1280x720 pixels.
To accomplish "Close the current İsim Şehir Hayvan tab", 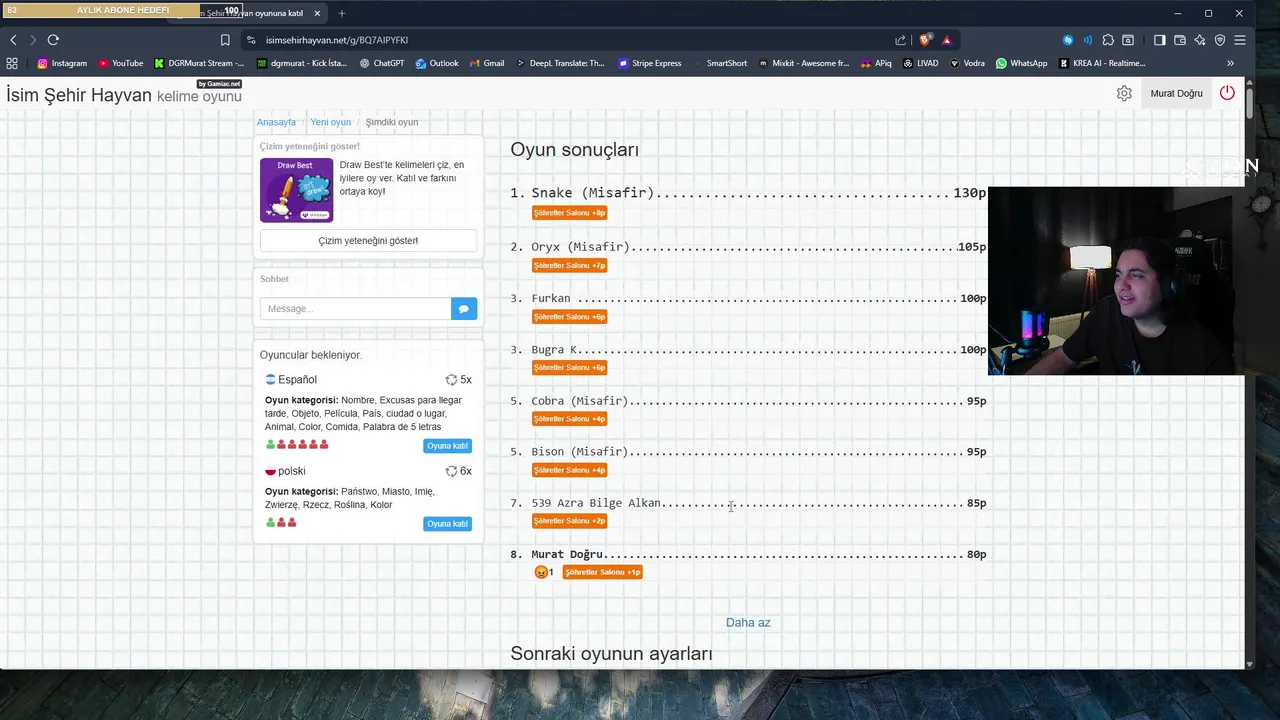I will coord(318,13).
